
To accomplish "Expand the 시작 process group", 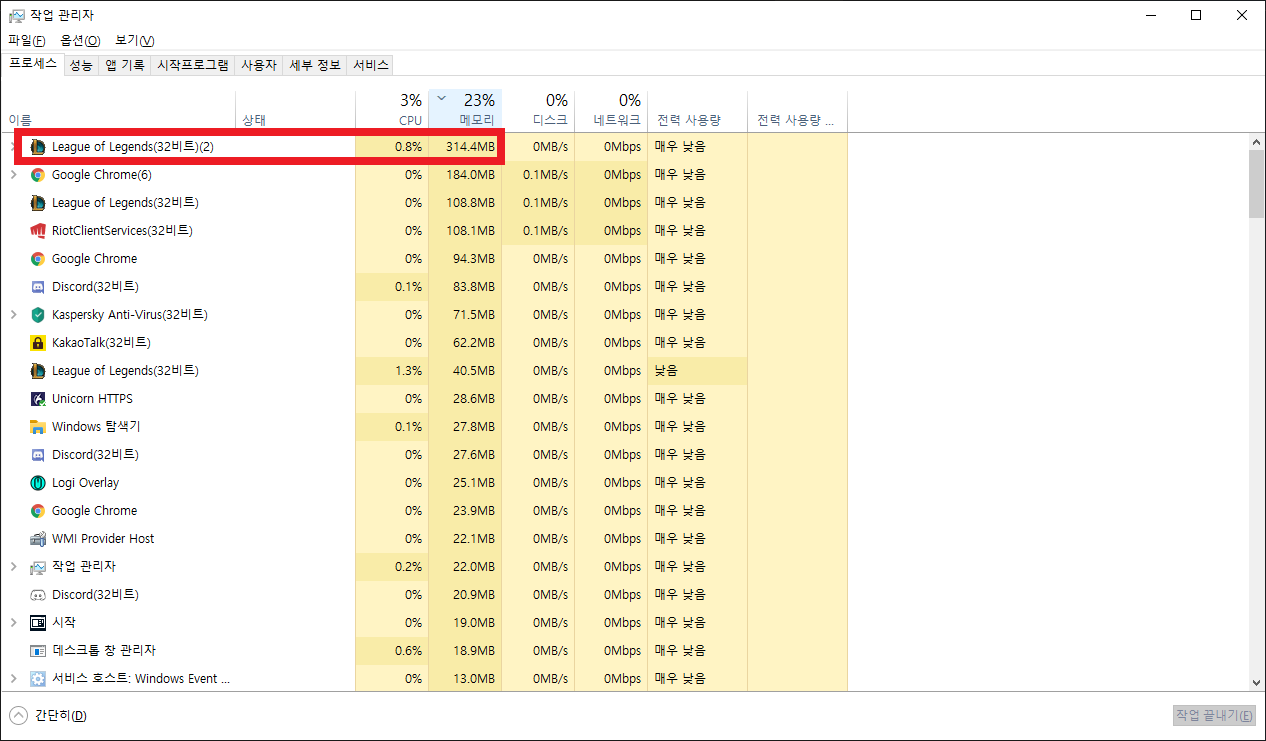I will pos(13,623).
